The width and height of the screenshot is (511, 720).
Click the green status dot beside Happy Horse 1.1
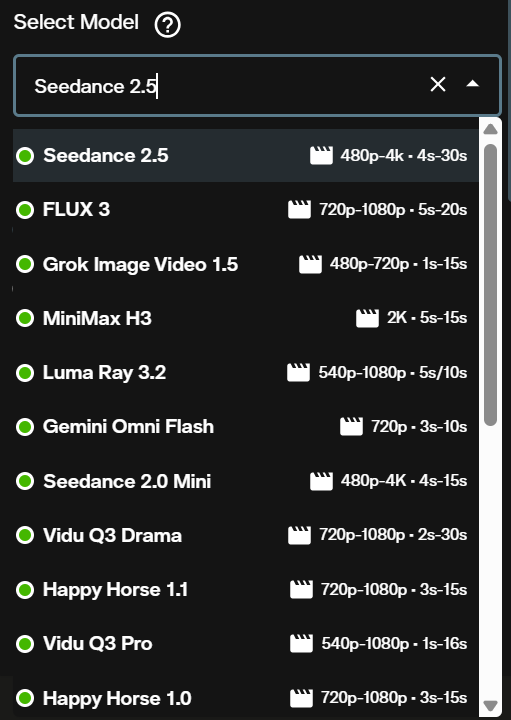pos(25,590)
